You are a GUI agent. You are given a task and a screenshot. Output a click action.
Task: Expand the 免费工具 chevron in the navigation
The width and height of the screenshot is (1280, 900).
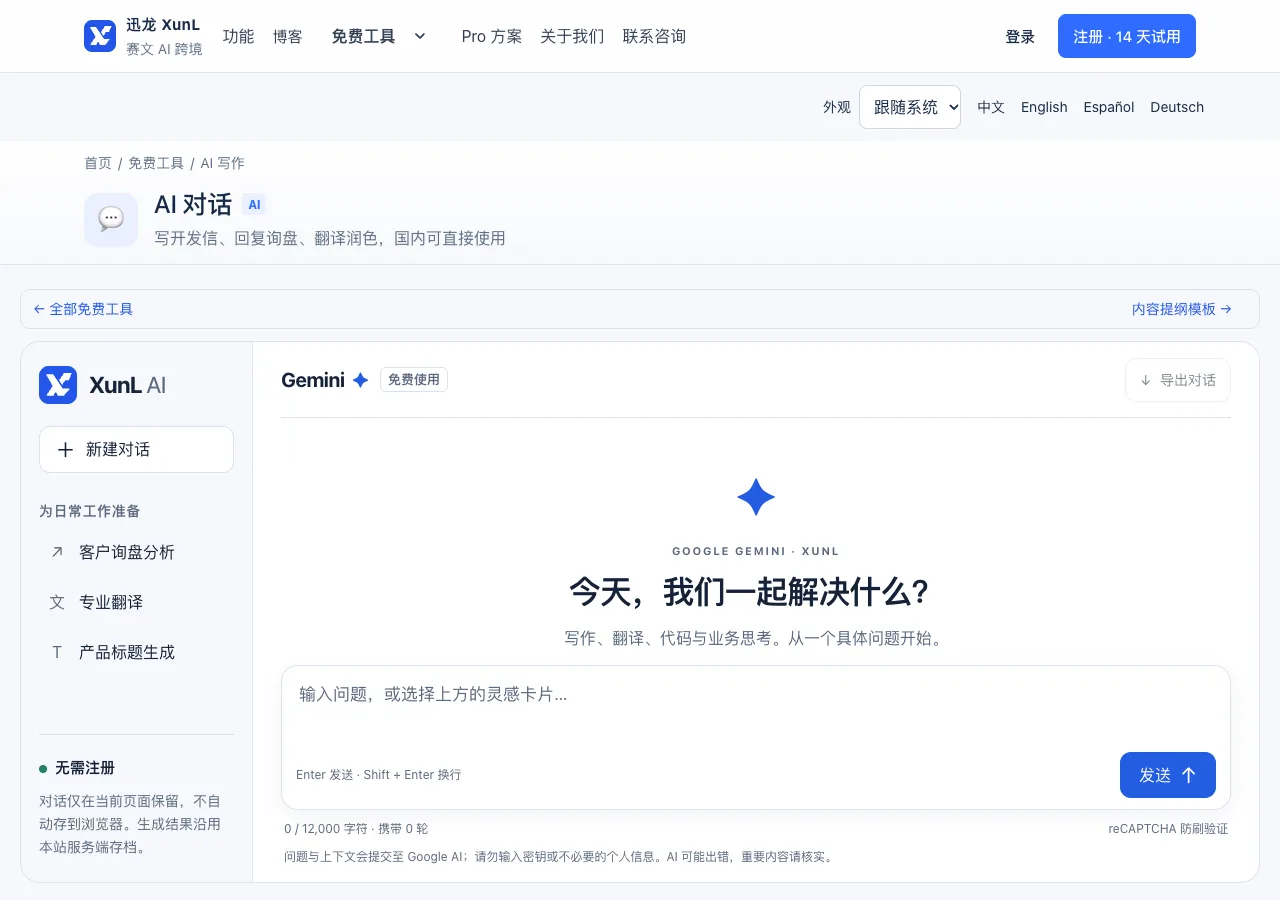click(420, 36)
